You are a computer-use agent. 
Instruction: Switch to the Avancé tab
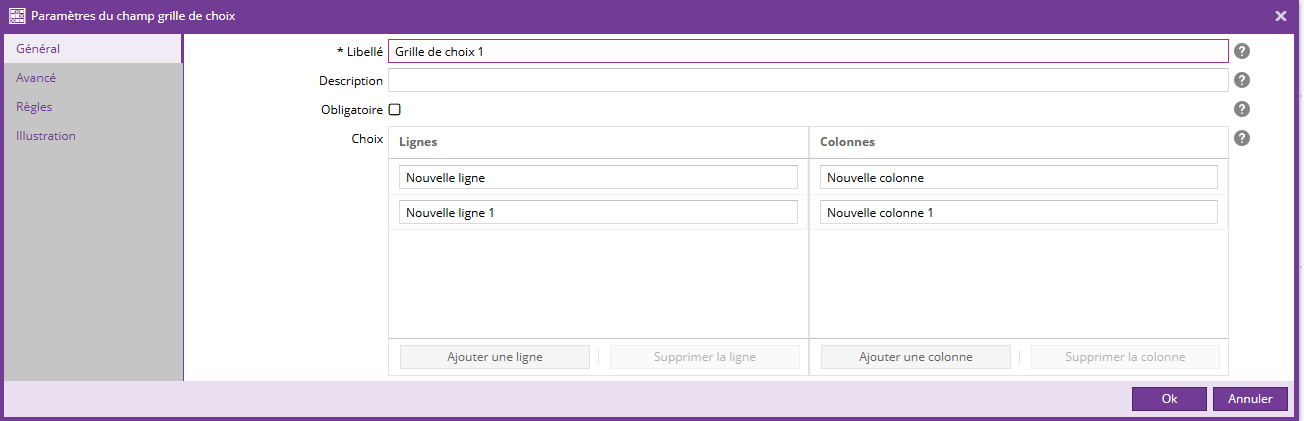pyautogui.click(x=92, y=77)
